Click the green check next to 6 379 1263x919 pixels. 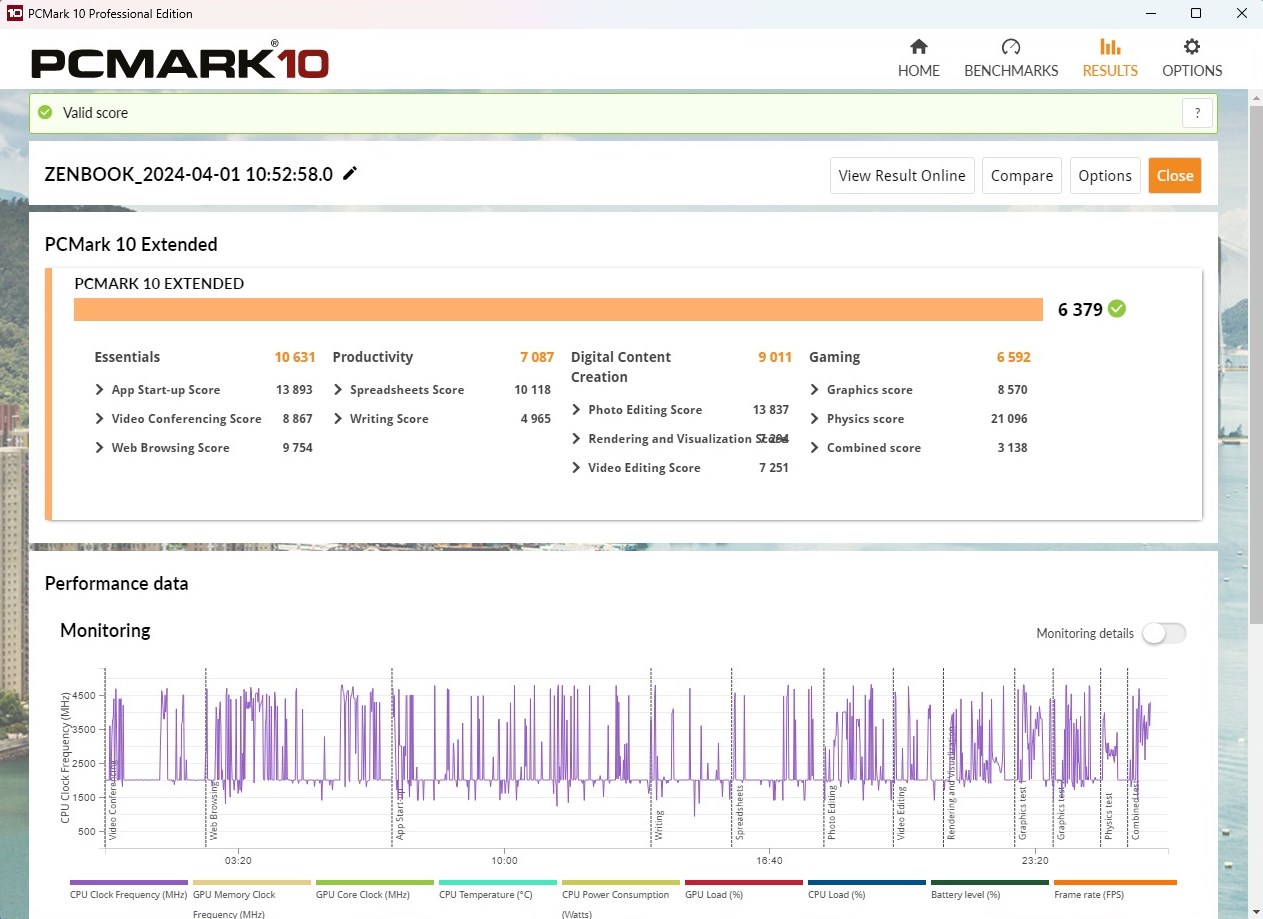click(1117, 309)
